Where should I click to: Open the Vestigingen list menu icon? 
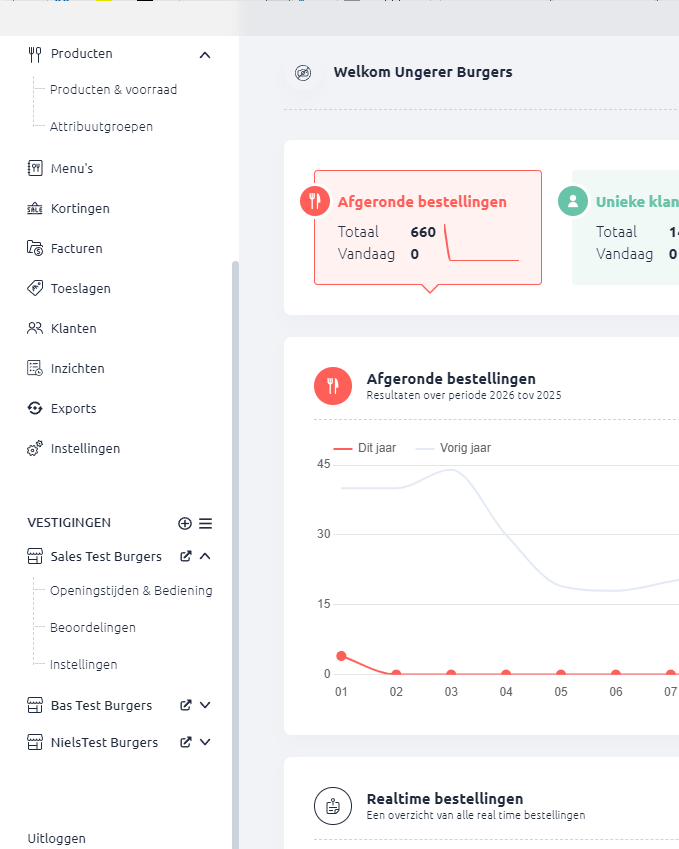click(x=205, y=523)
